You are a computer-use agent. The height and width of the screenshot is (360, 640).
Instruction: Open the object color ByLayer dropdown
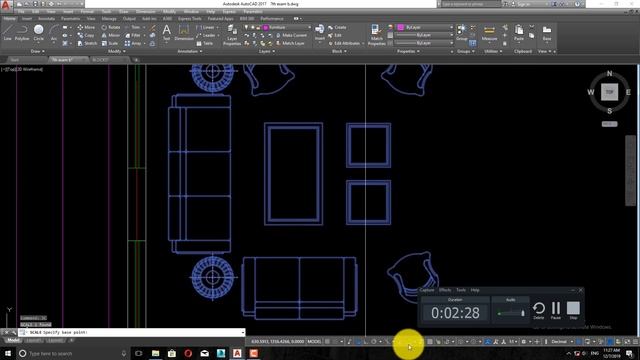tap(425, 27)
